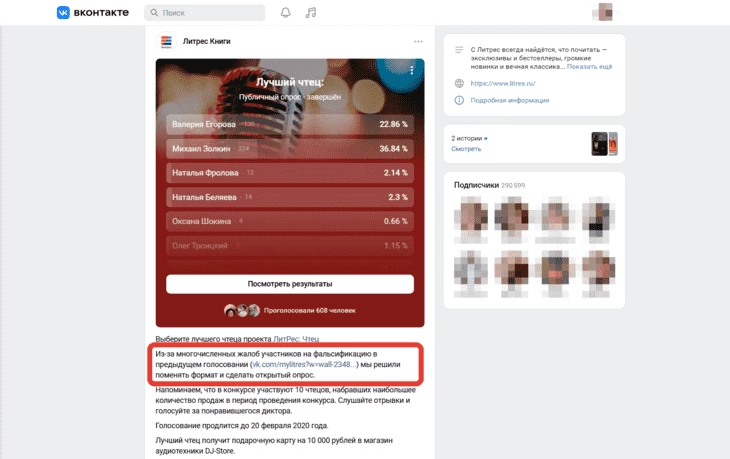Viewport: 730px width, 459px height.
Task: Click the Литрес Книги community avatar
Action: 166,41
